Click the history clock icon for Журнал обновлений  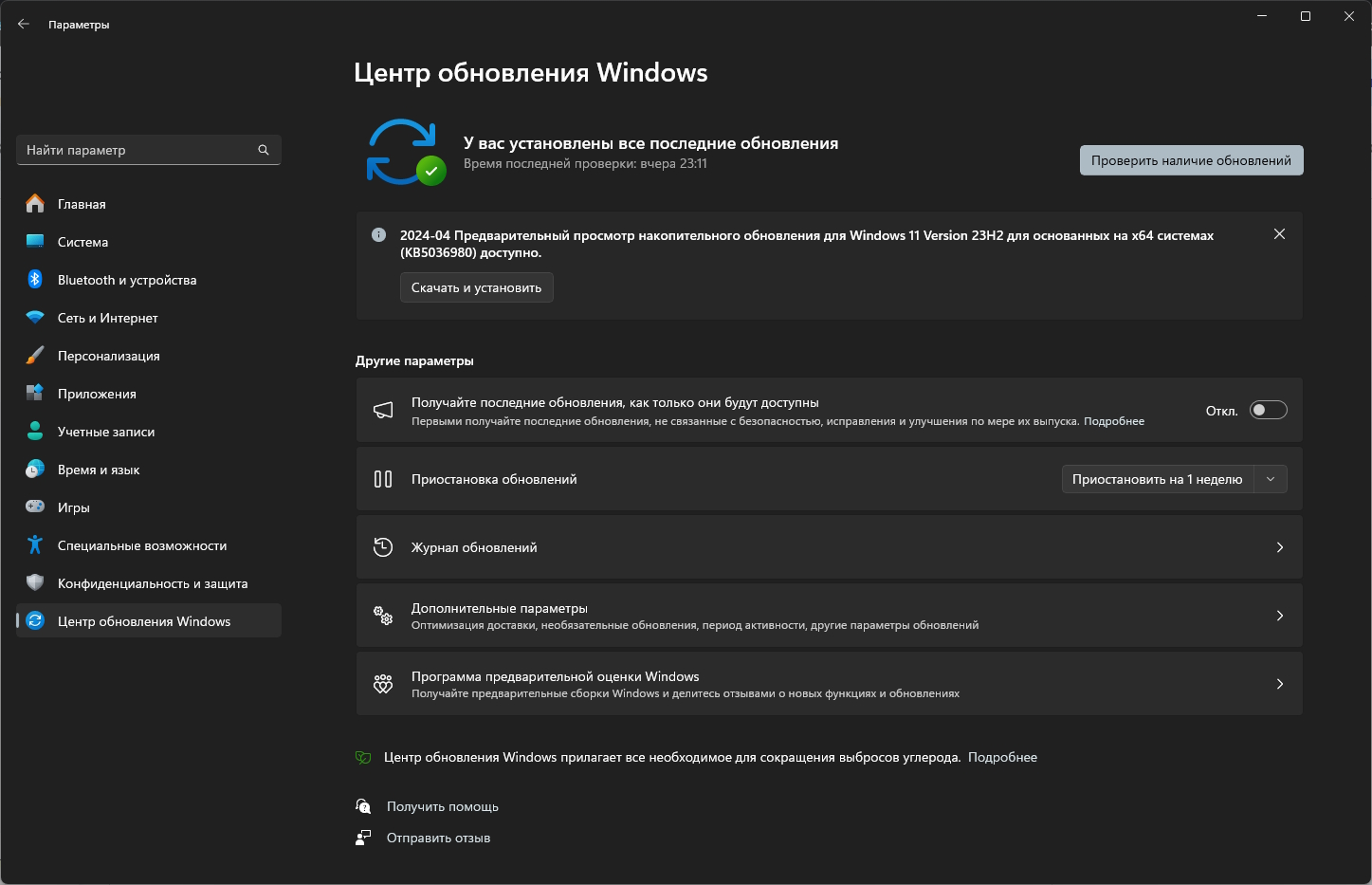coord(383,547)
